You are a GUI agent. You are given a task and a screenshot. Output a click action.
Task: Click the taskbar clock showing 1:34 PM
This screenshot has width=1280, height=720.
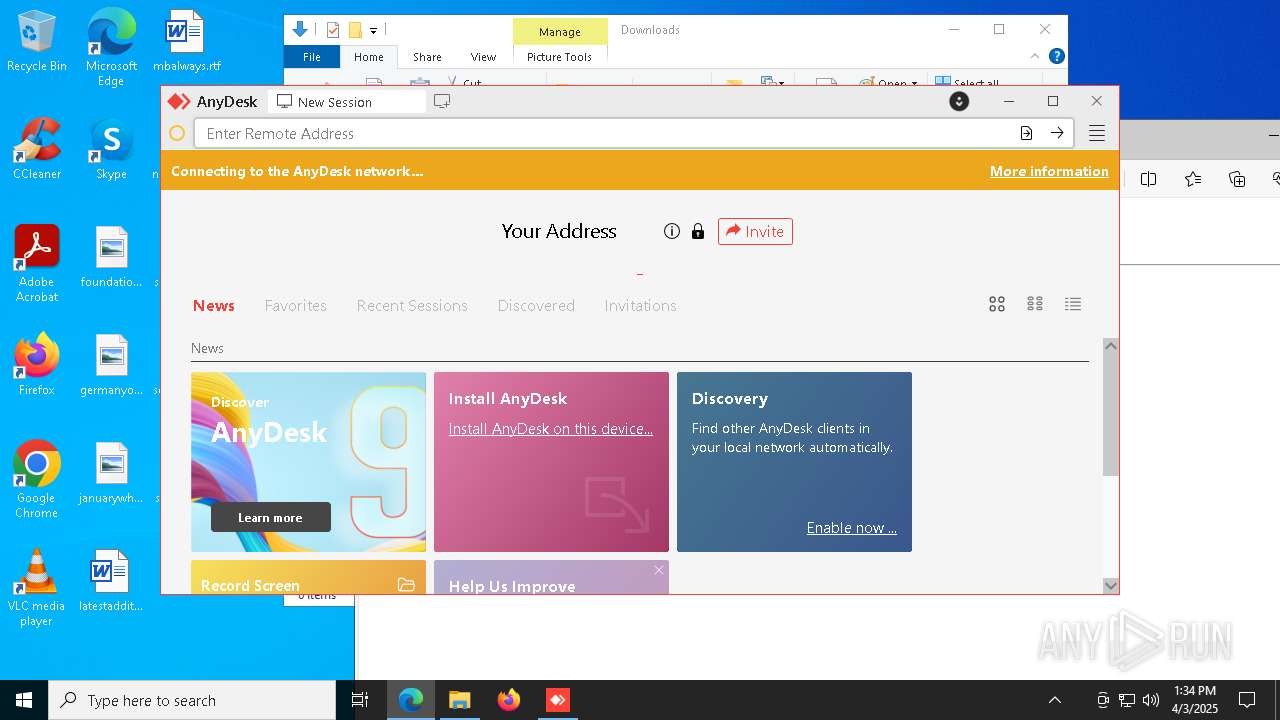click(x=1195, y=700)
